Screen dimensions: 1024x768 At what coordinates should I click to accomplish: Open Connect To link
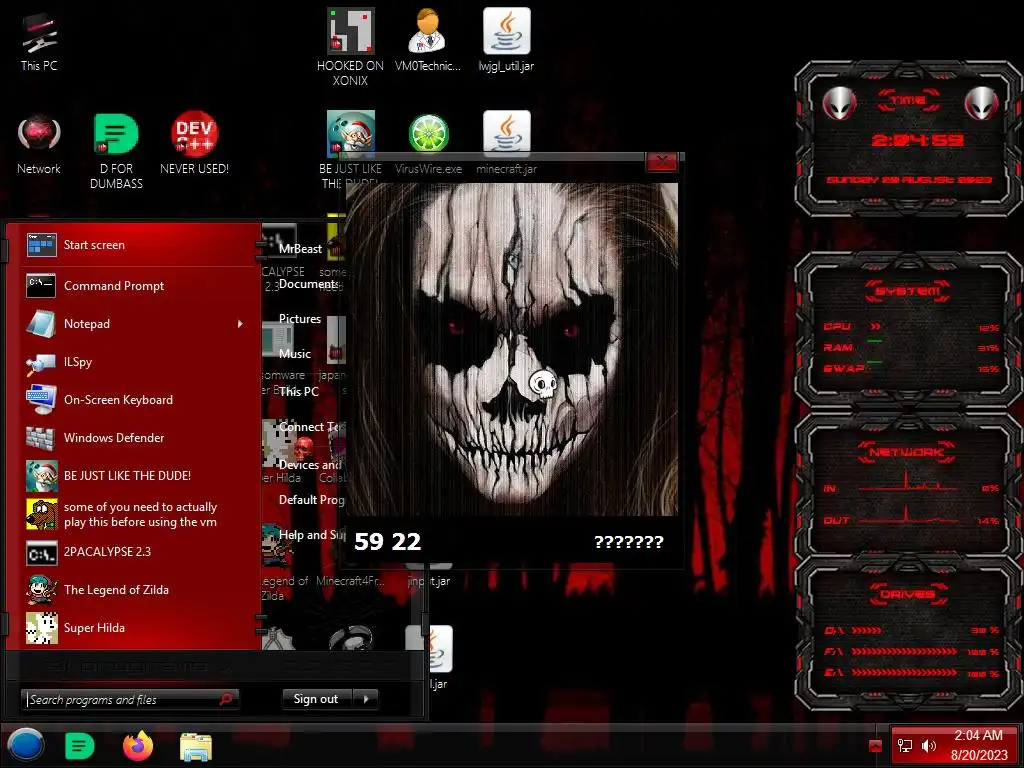point(311,427)
